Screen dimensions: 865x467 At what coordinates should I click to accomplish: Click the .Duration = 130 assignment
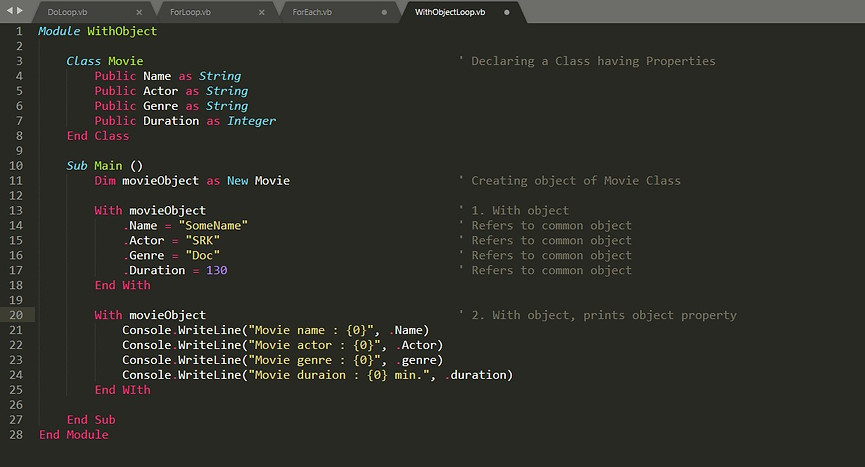coord(175,271)
